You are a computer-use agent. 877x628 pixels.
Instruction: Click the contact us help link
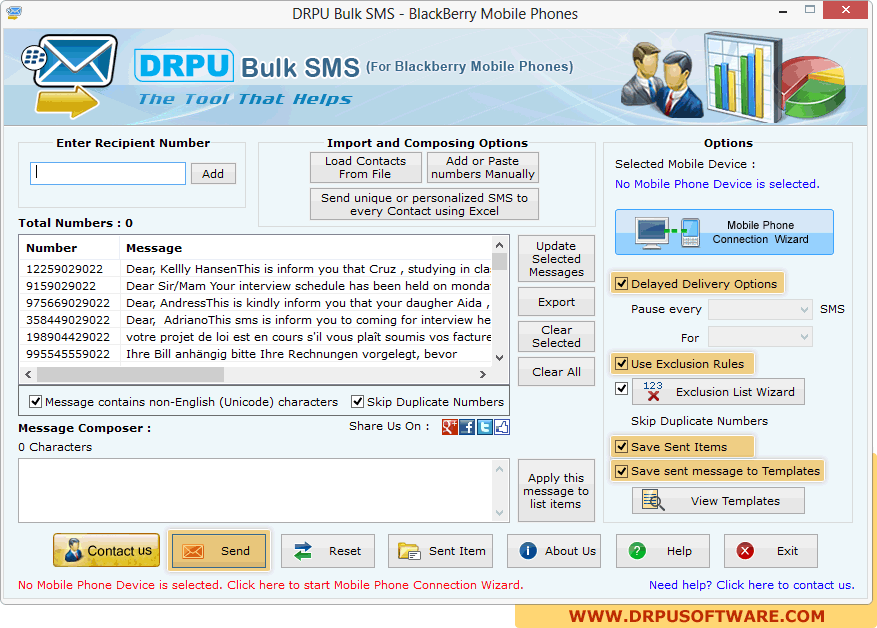click(x=751, y=585)
